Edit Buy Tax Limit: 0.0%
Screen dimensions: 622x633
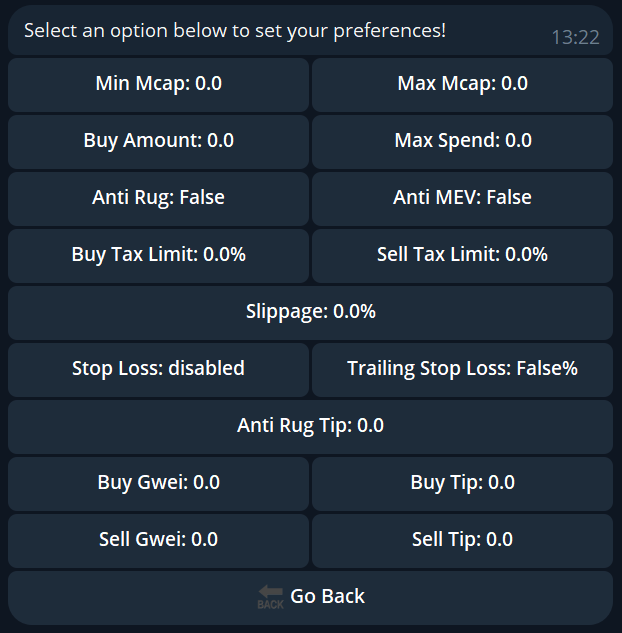tap(158, 255)
